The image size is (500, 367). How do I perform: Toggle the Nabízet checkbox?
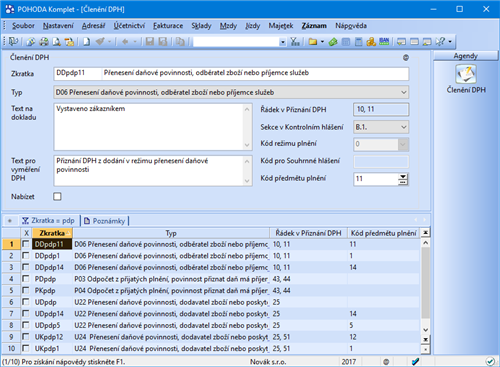tap(57, 196)
